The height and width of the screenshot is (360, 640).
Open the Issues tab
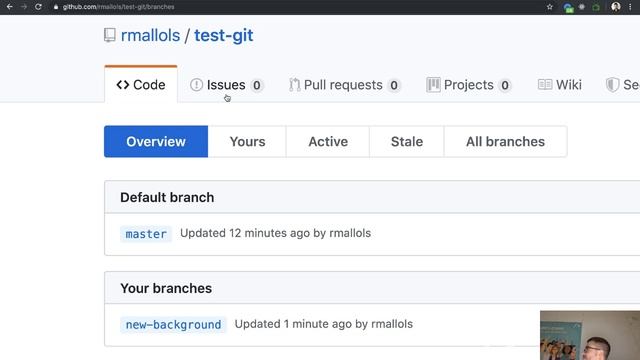click(x=227, y=85)
